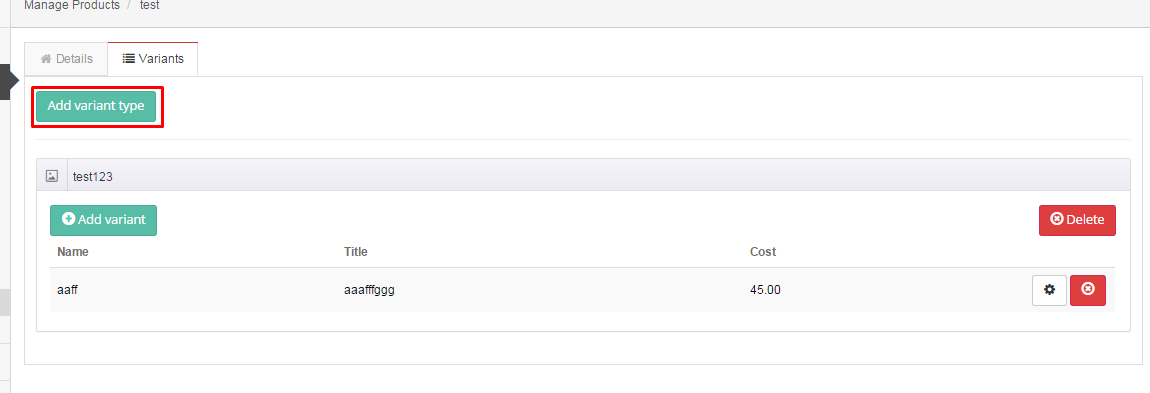Screen dimensions: 1150x393
Task: Go to Manage Products breadcrumb
Action: coord(72,5)
